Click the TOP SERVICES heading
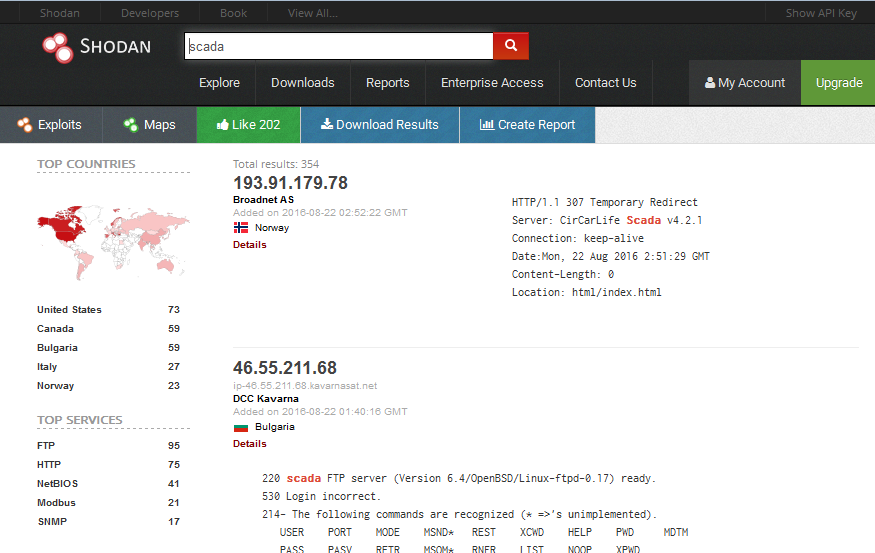 (x=79, y=420)
